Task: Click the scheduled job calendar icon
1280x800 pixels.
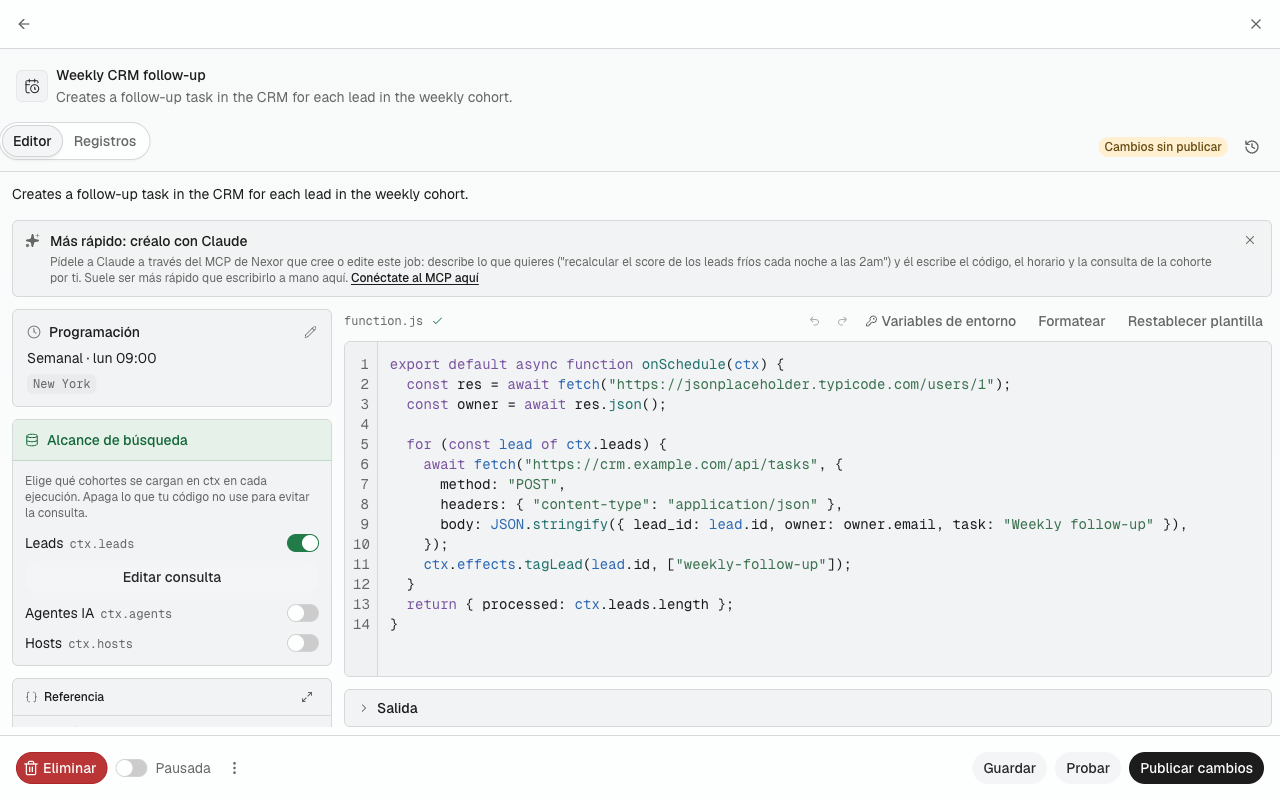Action: point(32,86)
